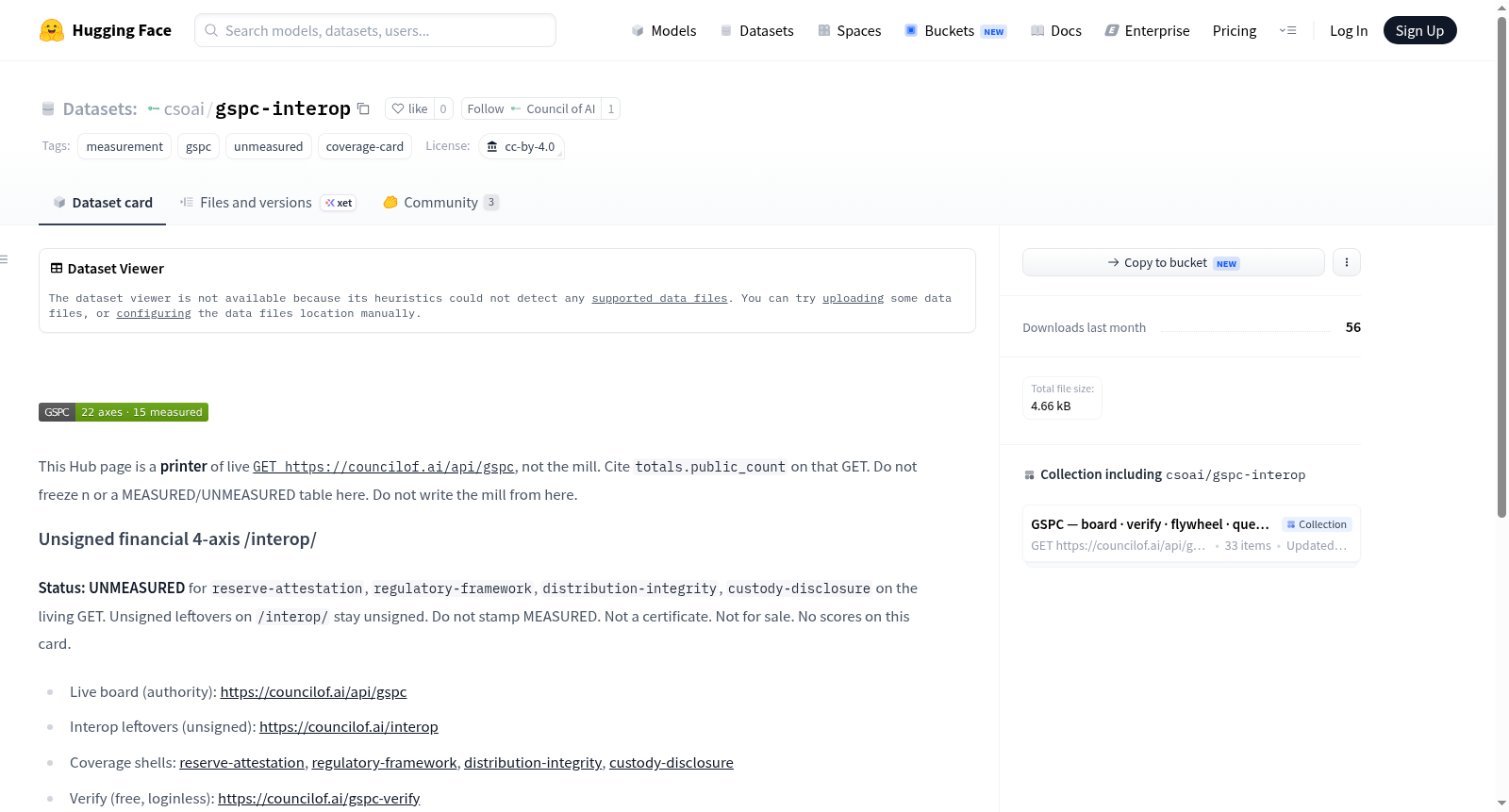Open the Community tab
Viewport: 1509px width, 812px height.
pyautogui.click(x=440, y=203)
